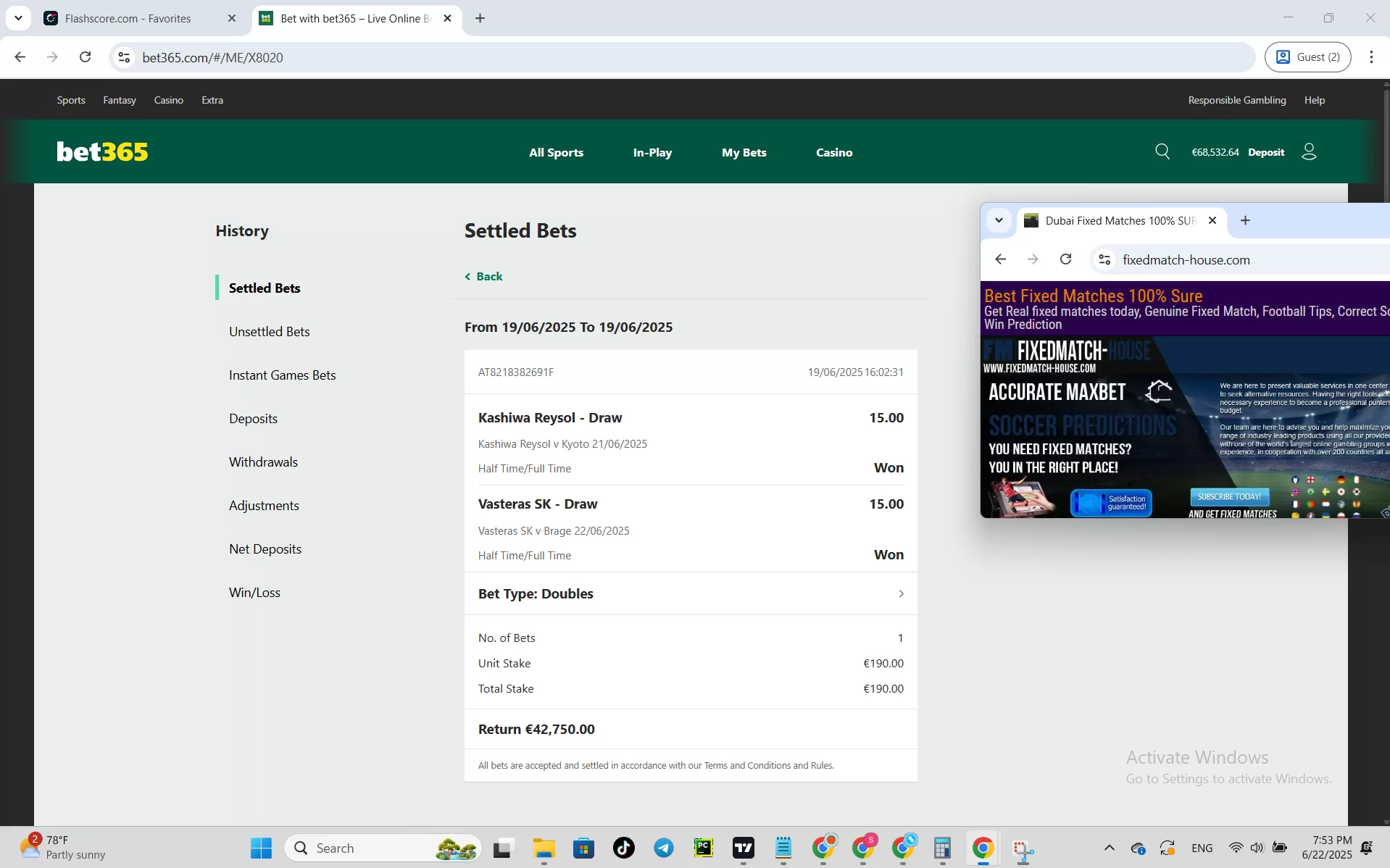
Task: Open the Windows Start menu
Action: pos(260,848)
